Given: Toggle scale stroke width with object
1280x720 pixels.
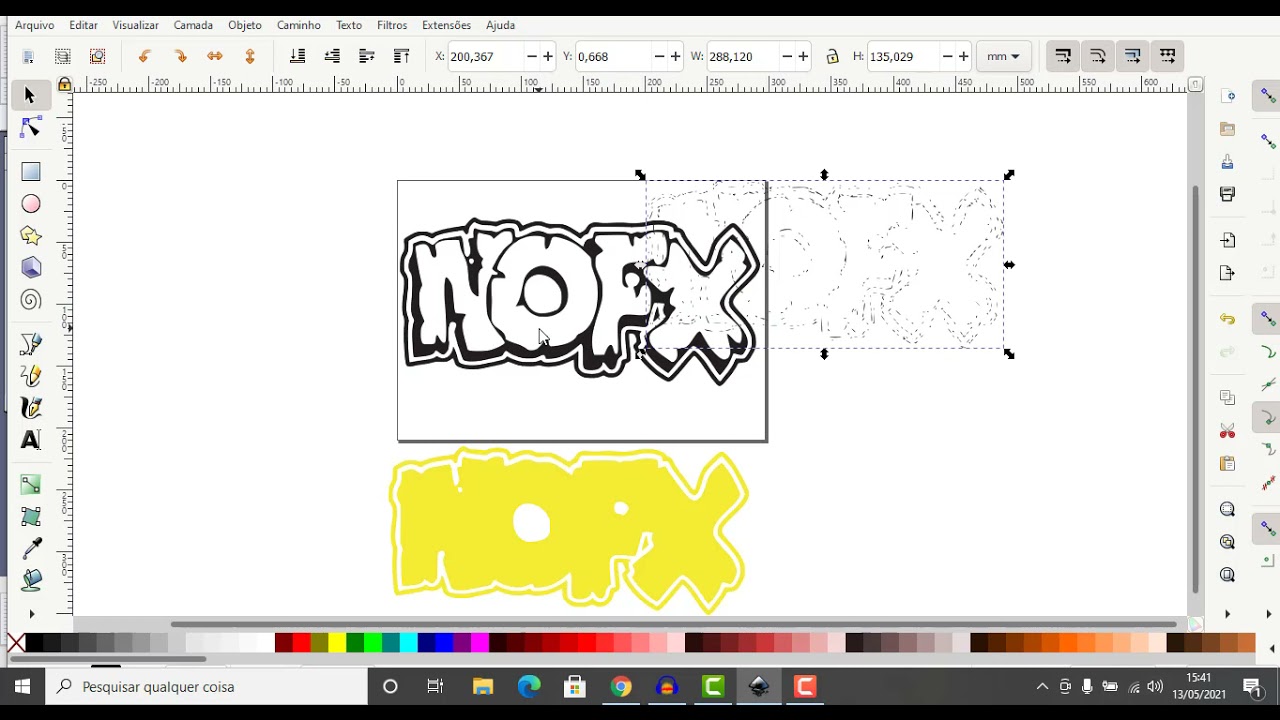Looking at the screenshot, I should pos(1063,56).
